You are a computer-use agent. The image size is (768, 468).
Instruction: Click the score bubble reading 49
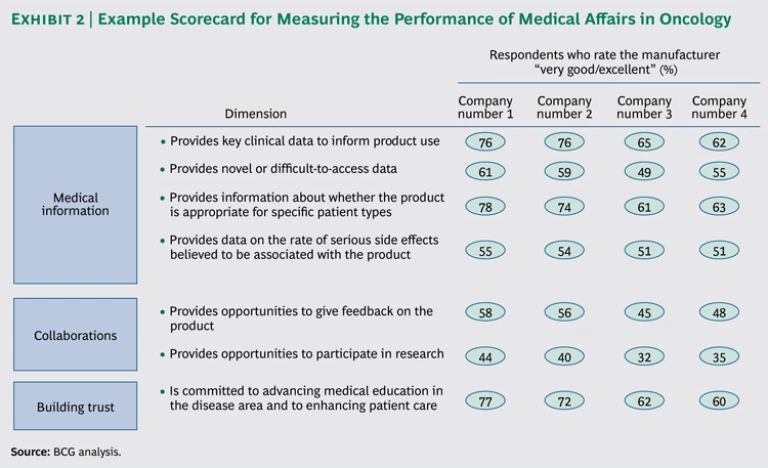pyautogui.click(x=643, y=171)
